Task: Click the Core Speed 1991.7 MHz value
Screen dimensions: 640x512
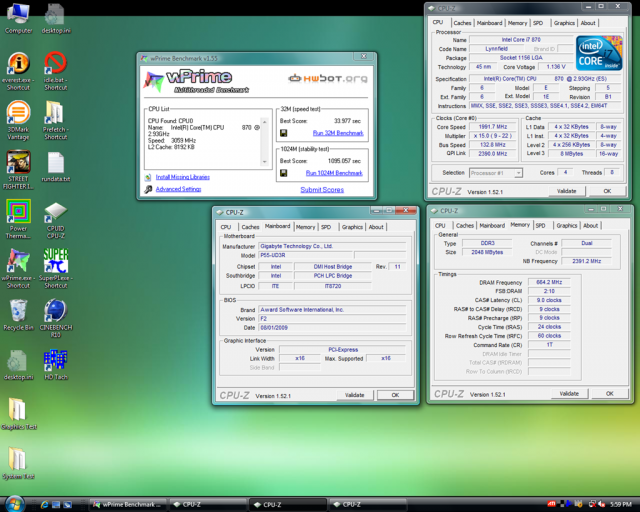Action: [493, 127]
